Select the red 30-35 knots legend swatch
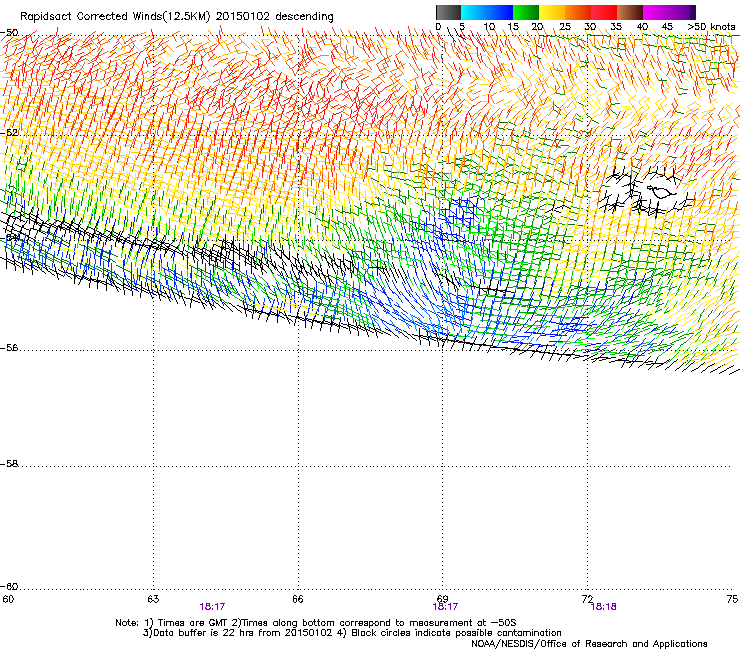The height and width of the screenshot is (650, 740). [x=604, y=12]
